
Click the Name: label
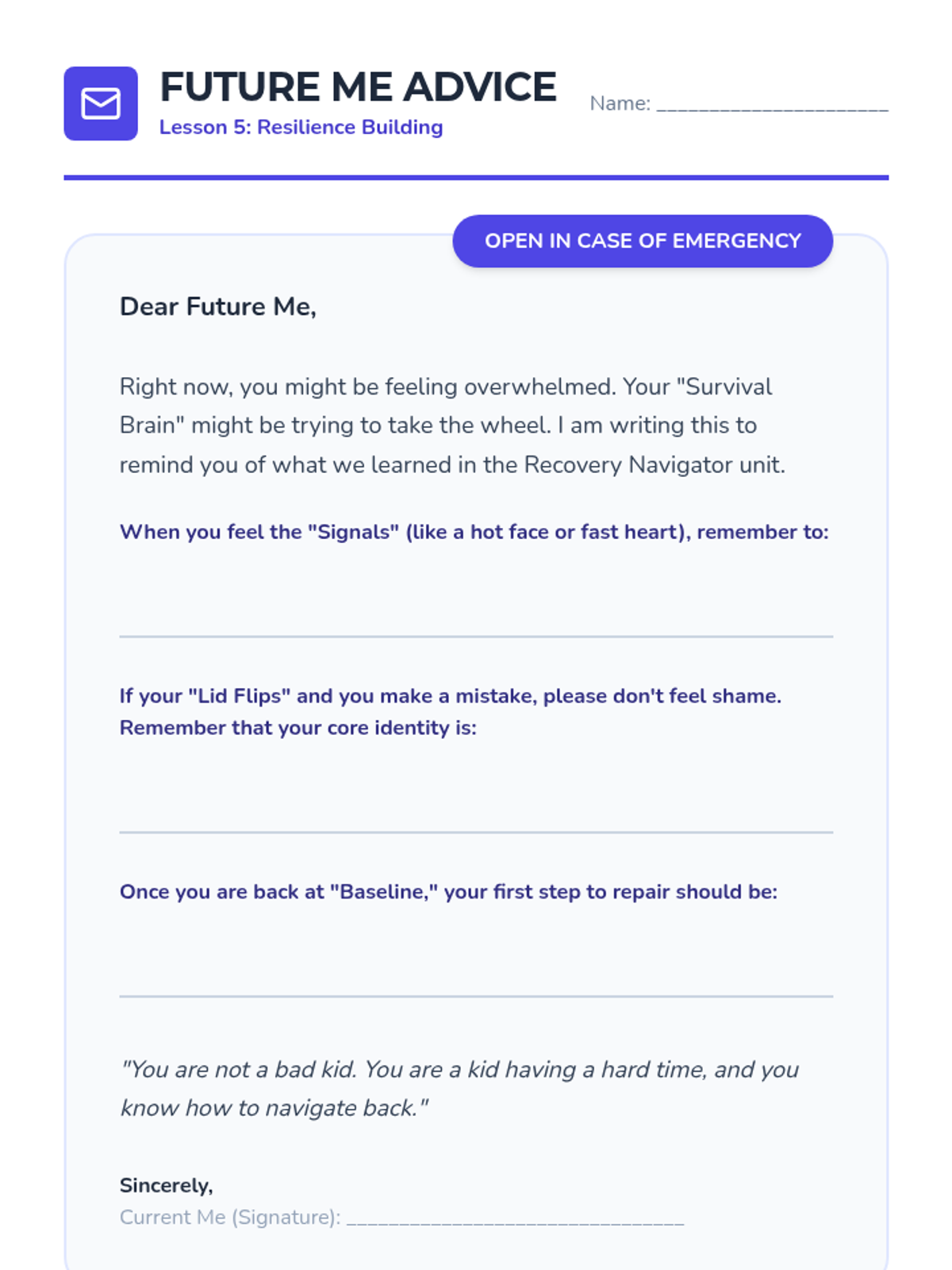620,104
